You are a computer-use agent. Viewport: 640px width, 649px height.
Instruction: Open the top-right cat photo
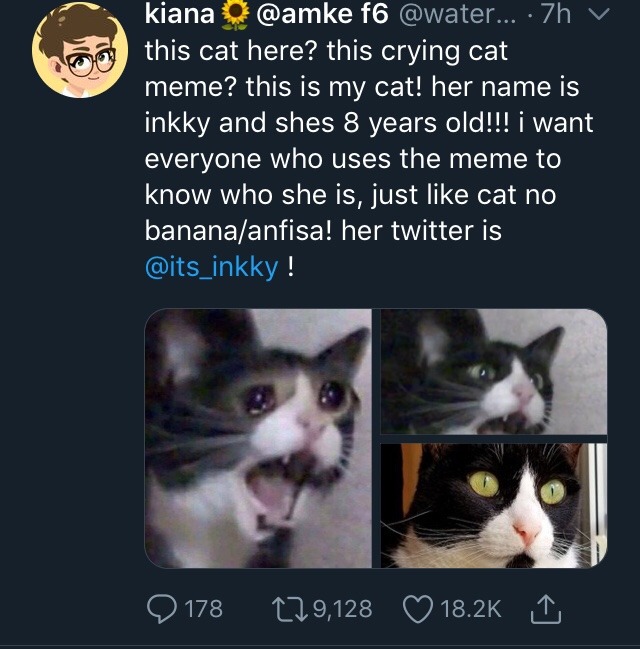click(x=493, y=371)
